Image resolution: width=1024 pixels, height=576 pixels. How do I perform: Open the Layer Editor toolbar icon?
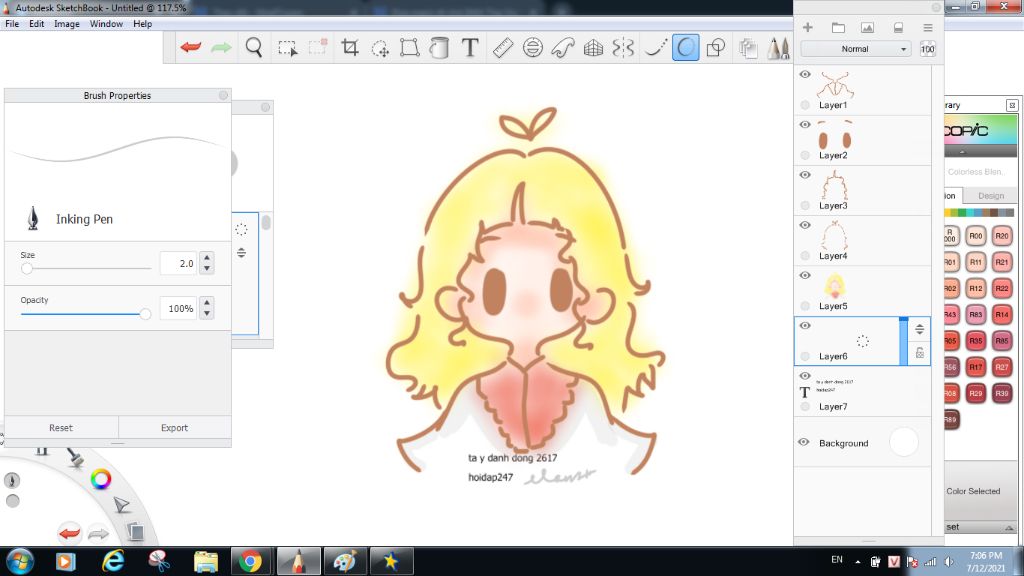[x=748, y=48]
